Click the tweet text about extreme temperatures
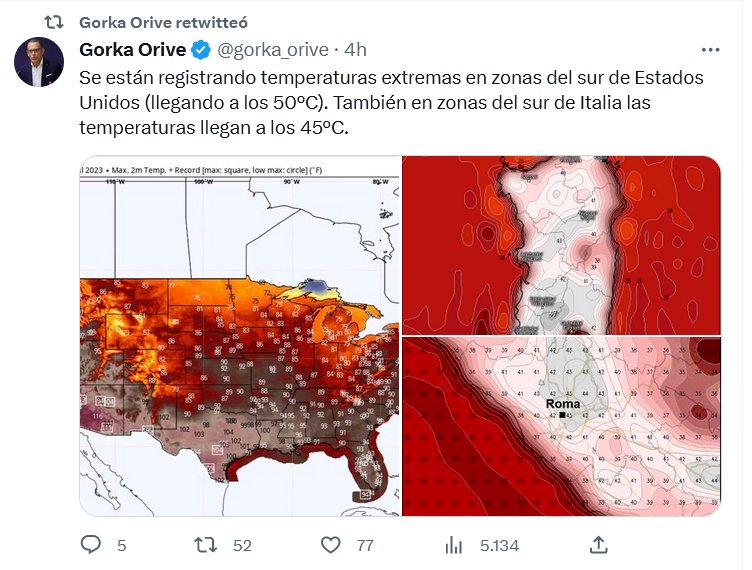 click(390, 103)
